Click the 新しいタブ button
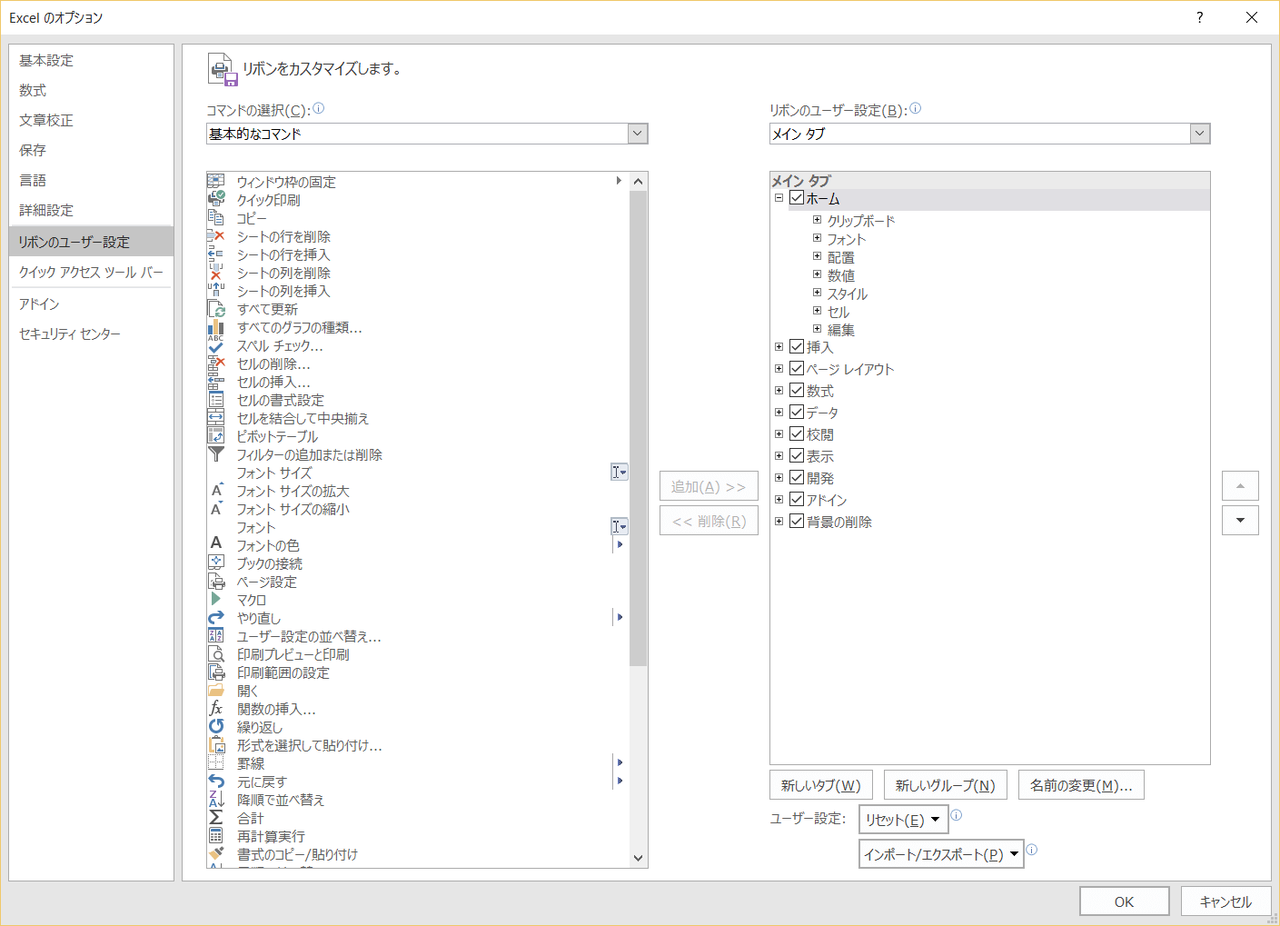 click(822, 785)
